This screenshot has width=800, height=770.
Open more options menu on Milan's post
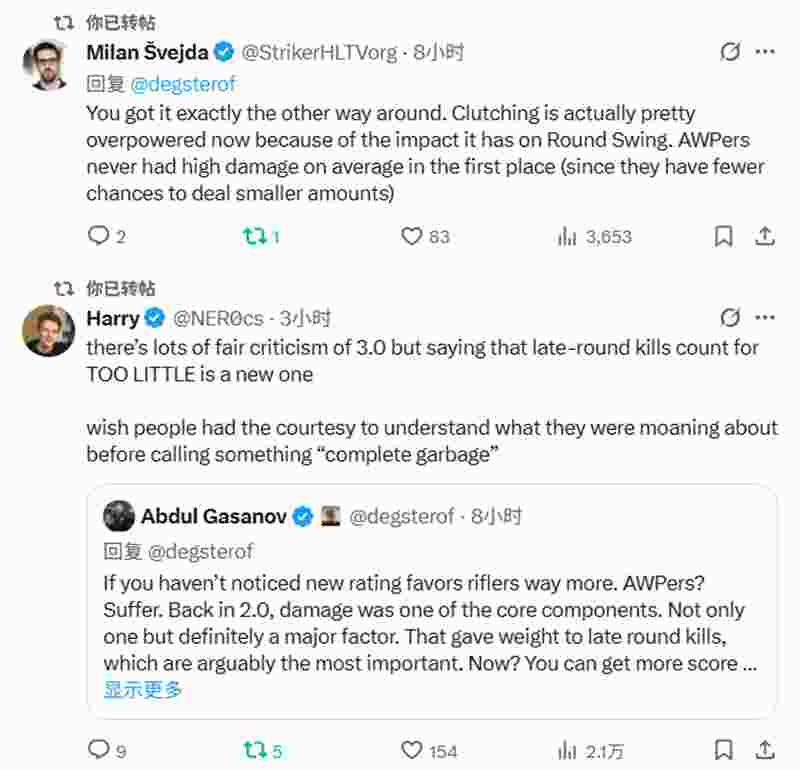[764, 52]
